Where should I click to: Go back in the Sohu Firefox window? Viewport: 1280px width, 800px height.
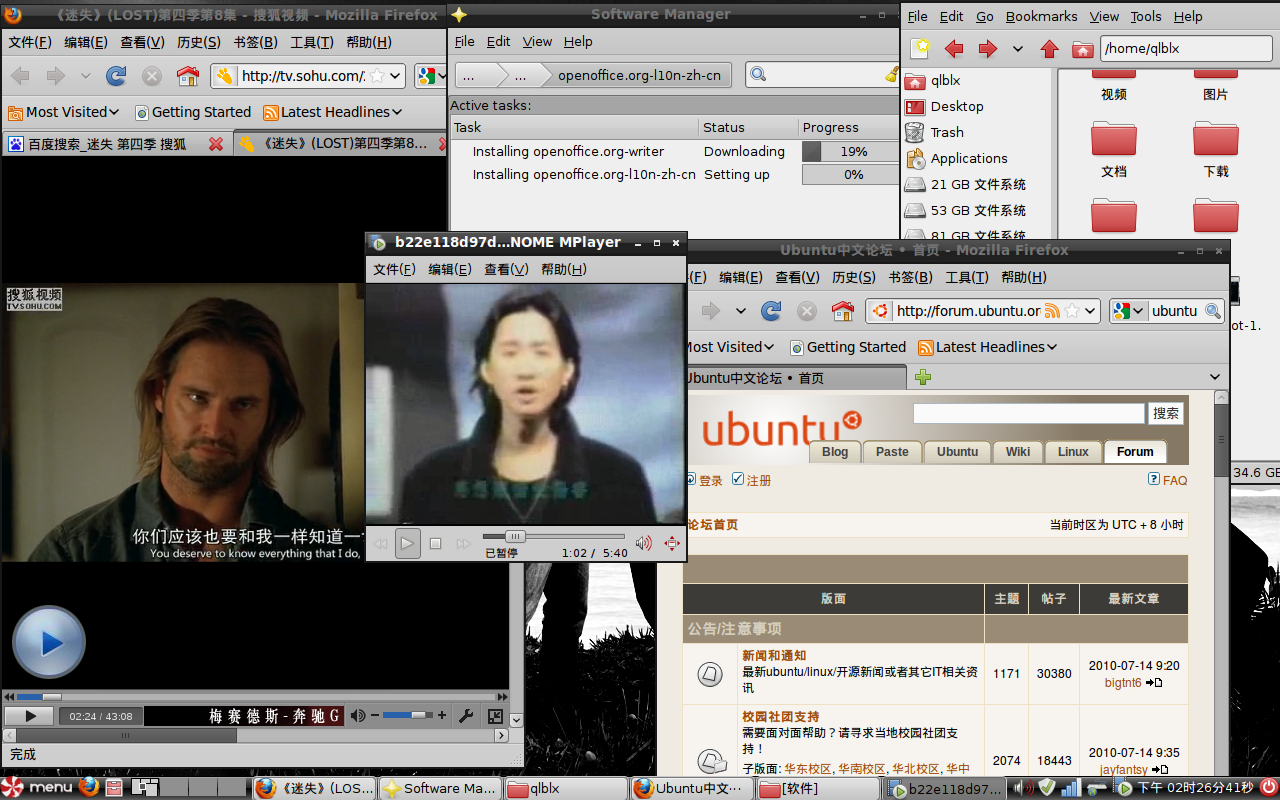(20, 76)
